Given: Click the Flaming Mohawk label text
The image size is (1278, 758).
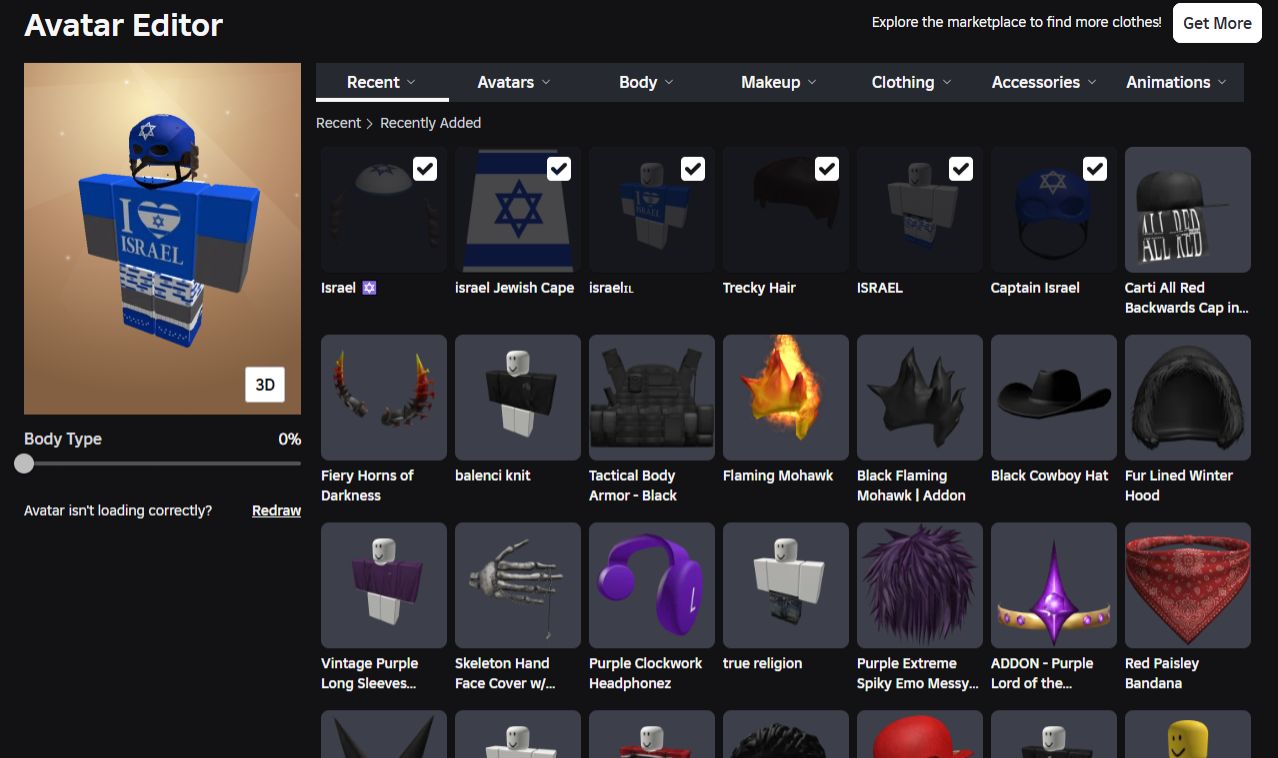Looking at the screenshot, I should point(778,476).
